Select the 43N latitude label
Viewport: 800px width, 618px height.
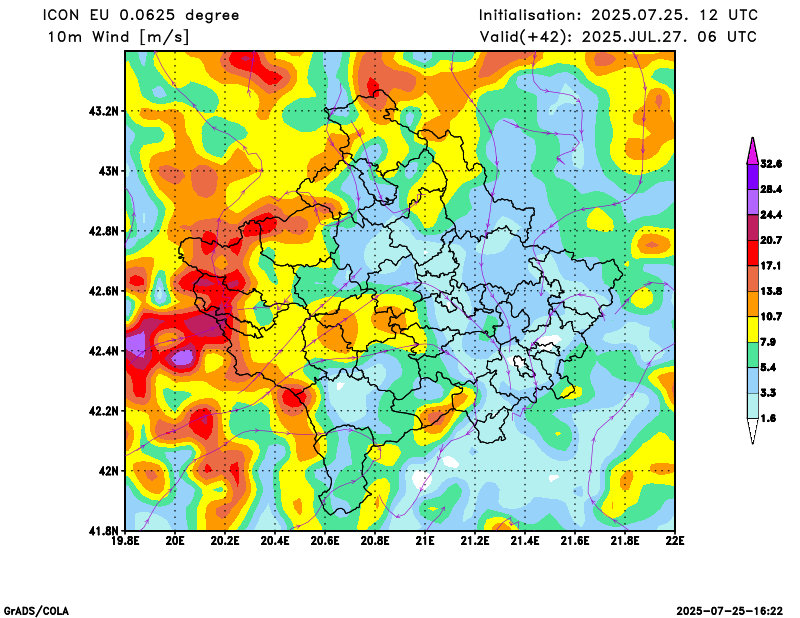(109, 170)
